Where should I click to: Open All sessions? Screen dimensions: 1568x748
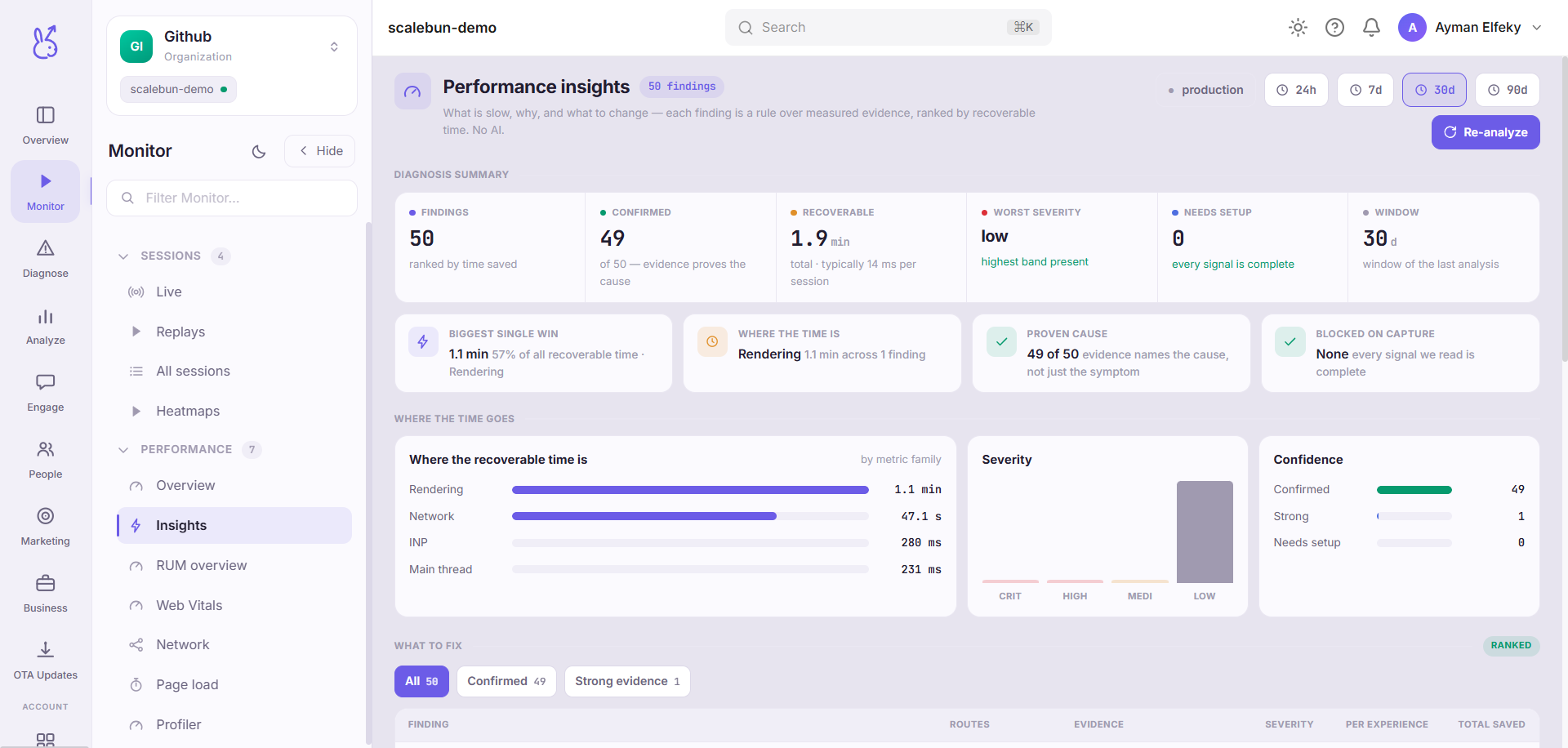click(x=234, y=371)
